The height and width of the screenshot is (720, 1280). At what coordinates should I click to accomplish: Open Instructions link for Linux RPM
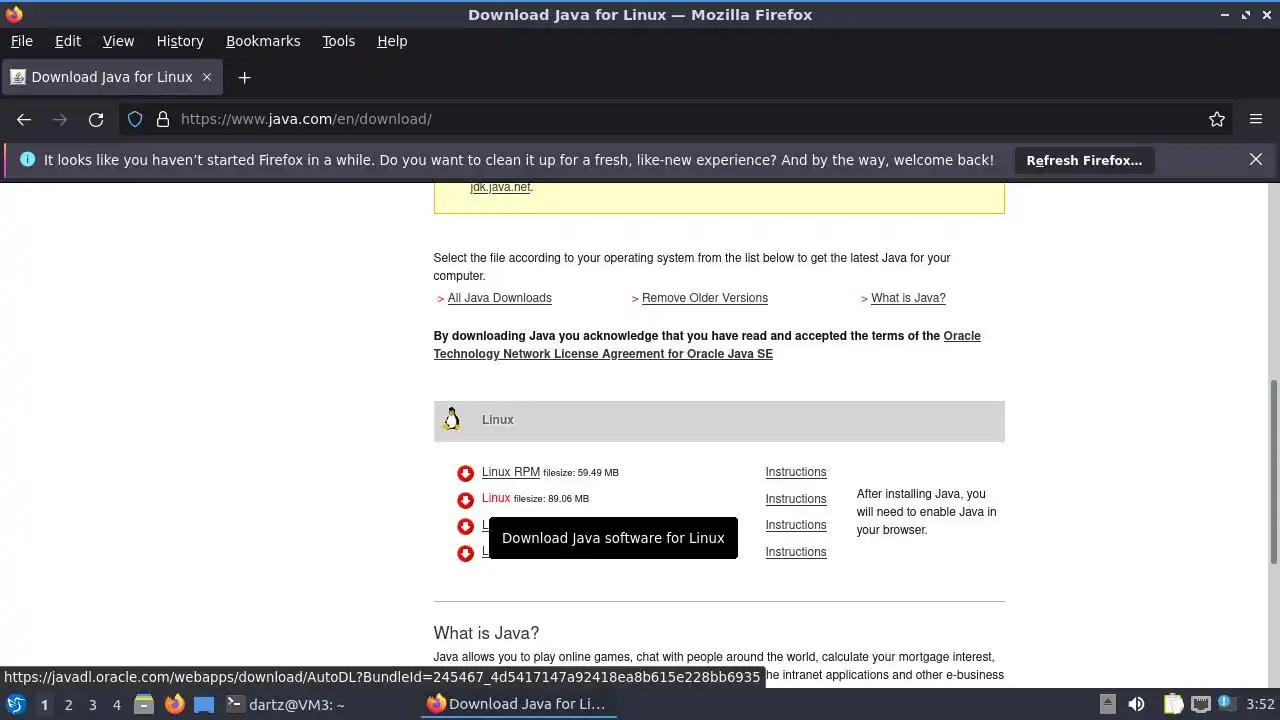[x=796, y=472]
